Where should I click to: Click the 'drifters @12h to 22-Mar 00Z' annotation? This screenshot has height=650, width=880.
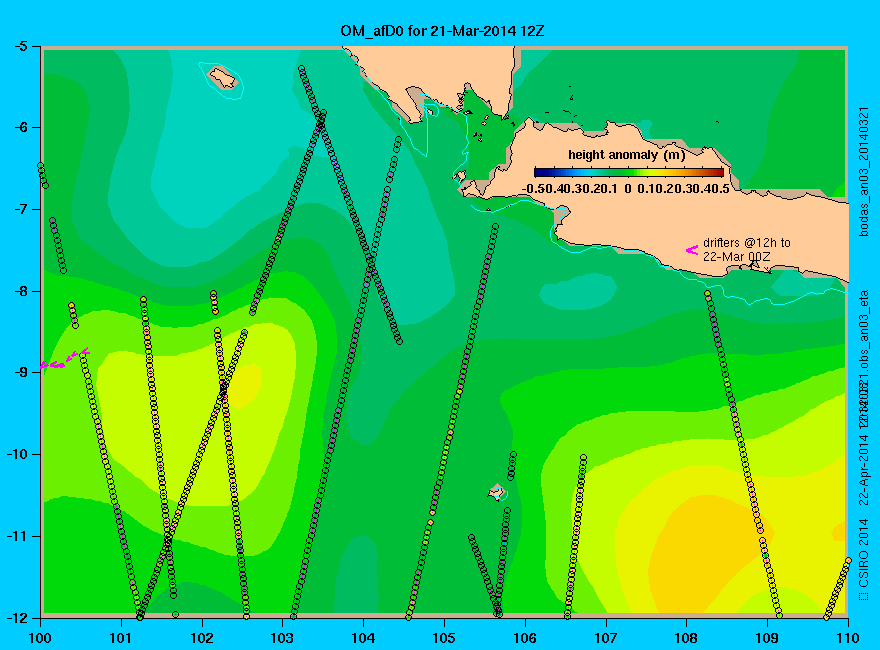(746, 250)
